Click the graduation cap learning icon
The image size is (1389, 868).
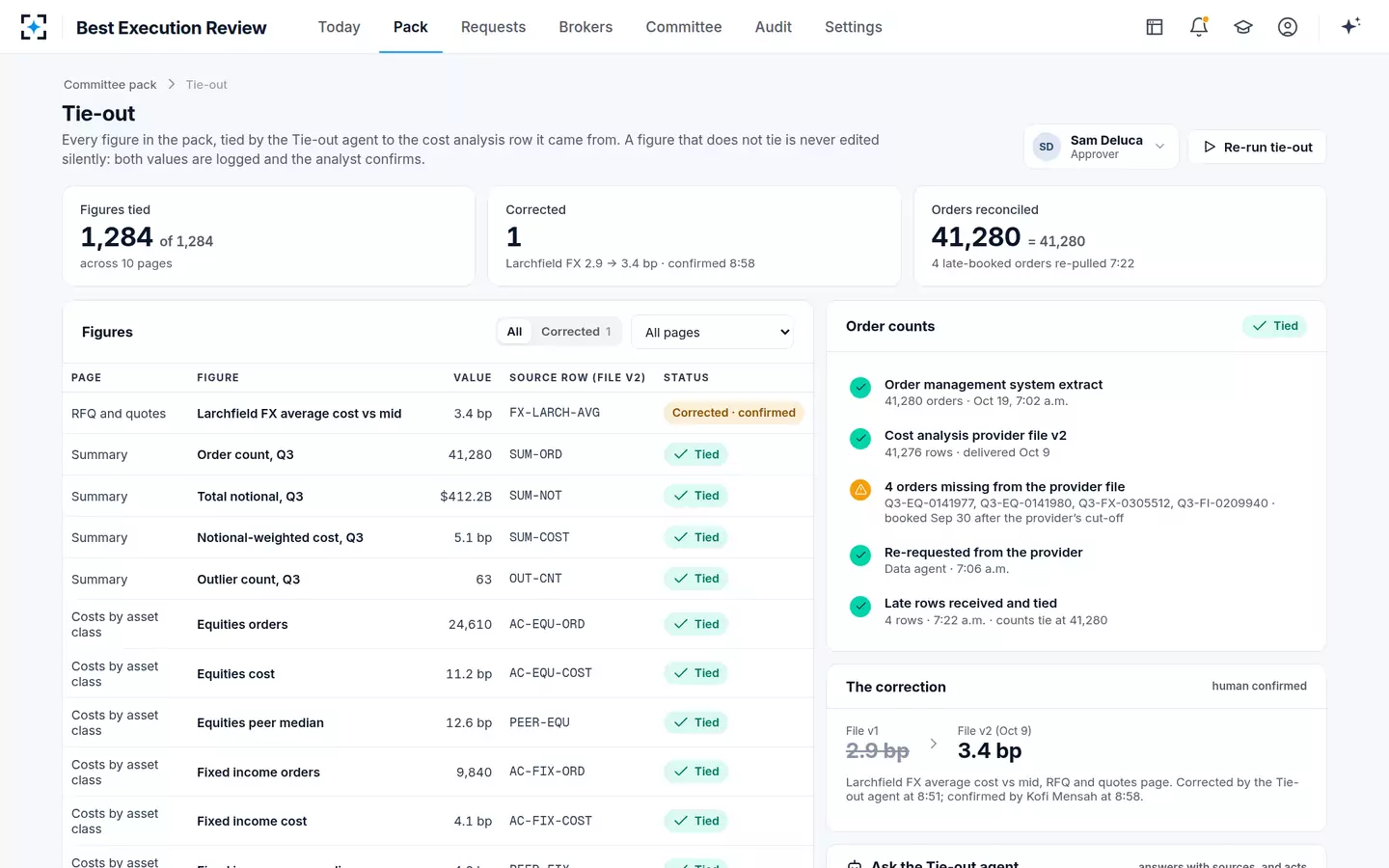(x=1243, y=27)
